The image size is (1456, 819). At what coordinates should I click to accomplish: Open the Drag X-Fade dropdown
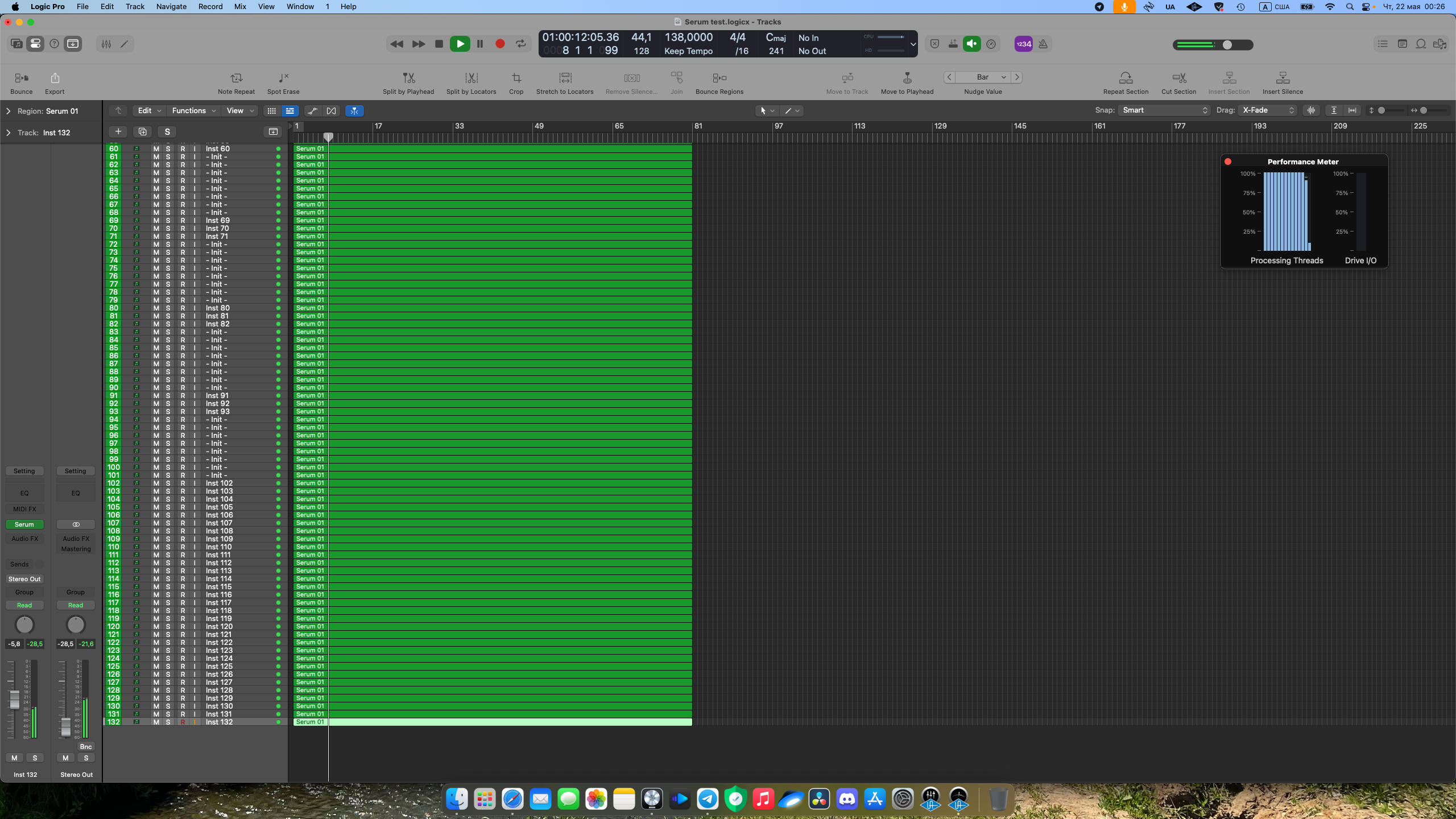click(1268, 110)
